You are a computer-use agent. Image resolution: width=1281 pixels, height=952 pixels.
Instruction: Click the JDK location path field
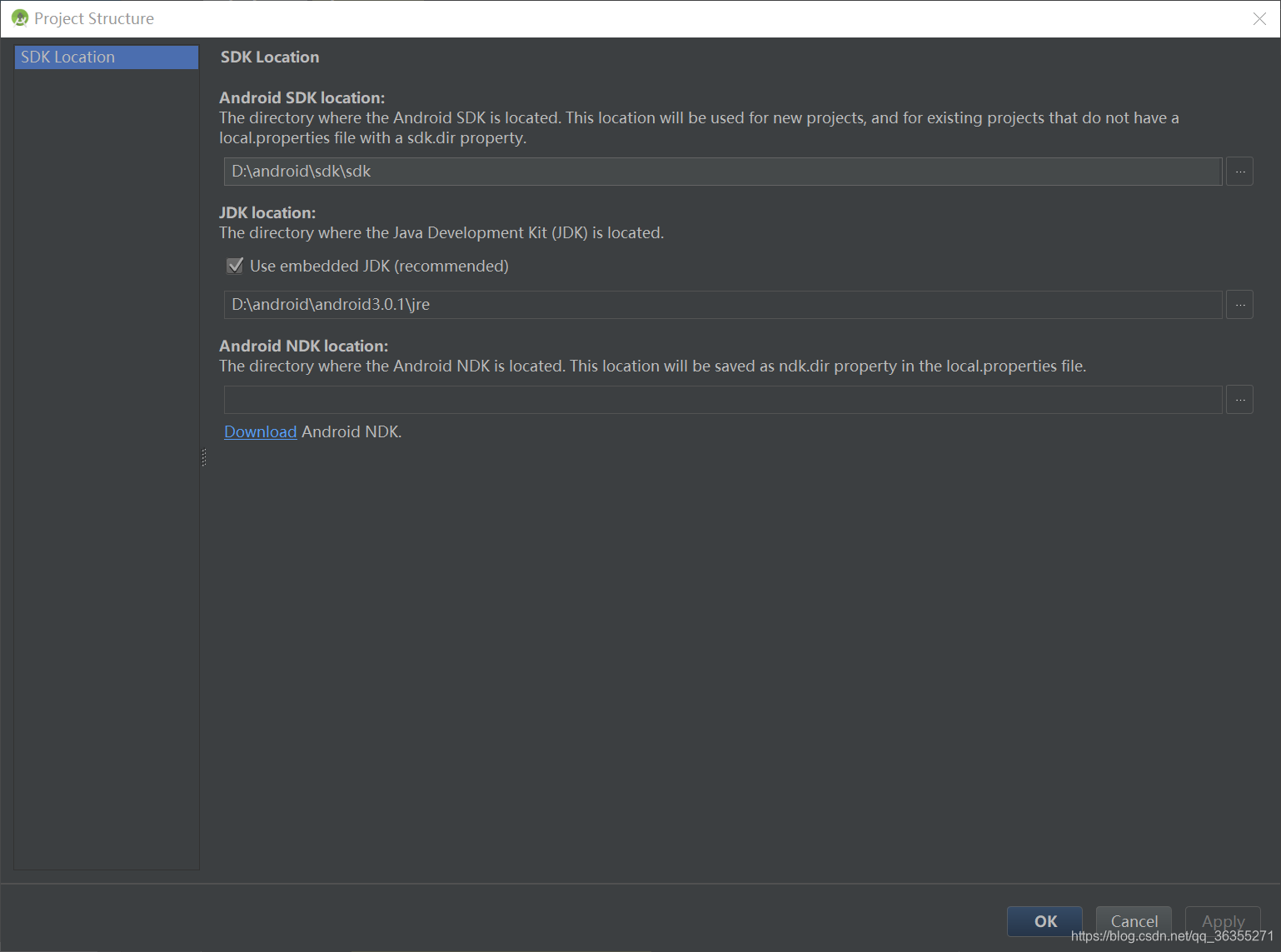[721, 304]
